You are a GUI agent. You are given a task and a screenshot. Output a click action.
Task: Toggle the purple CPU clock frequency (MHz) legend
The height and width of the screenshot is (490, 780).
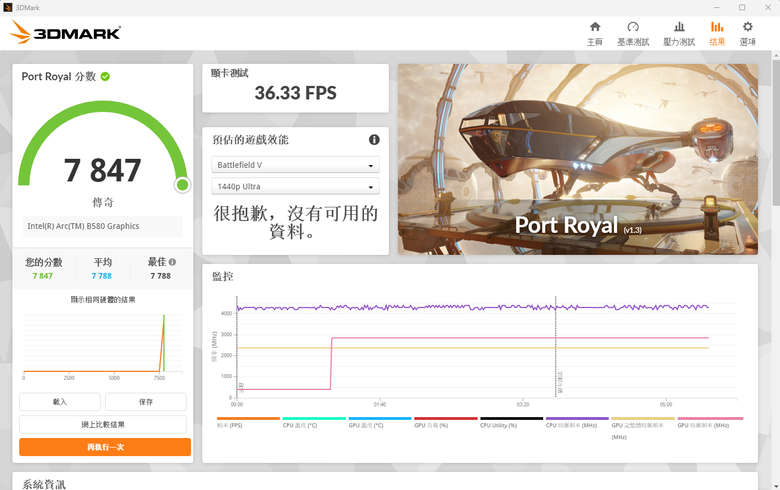(x=577, y=422)
